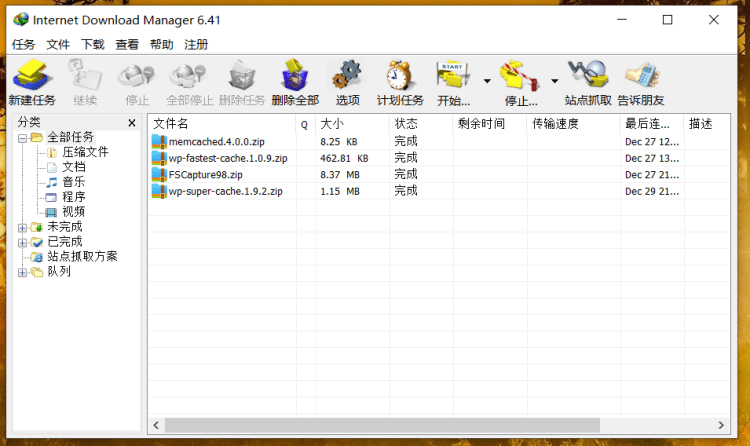Screen dimensions: 750x446
Task: Select file name wp-super-cache.1.9.2.zip
Action: pos(226,191)
